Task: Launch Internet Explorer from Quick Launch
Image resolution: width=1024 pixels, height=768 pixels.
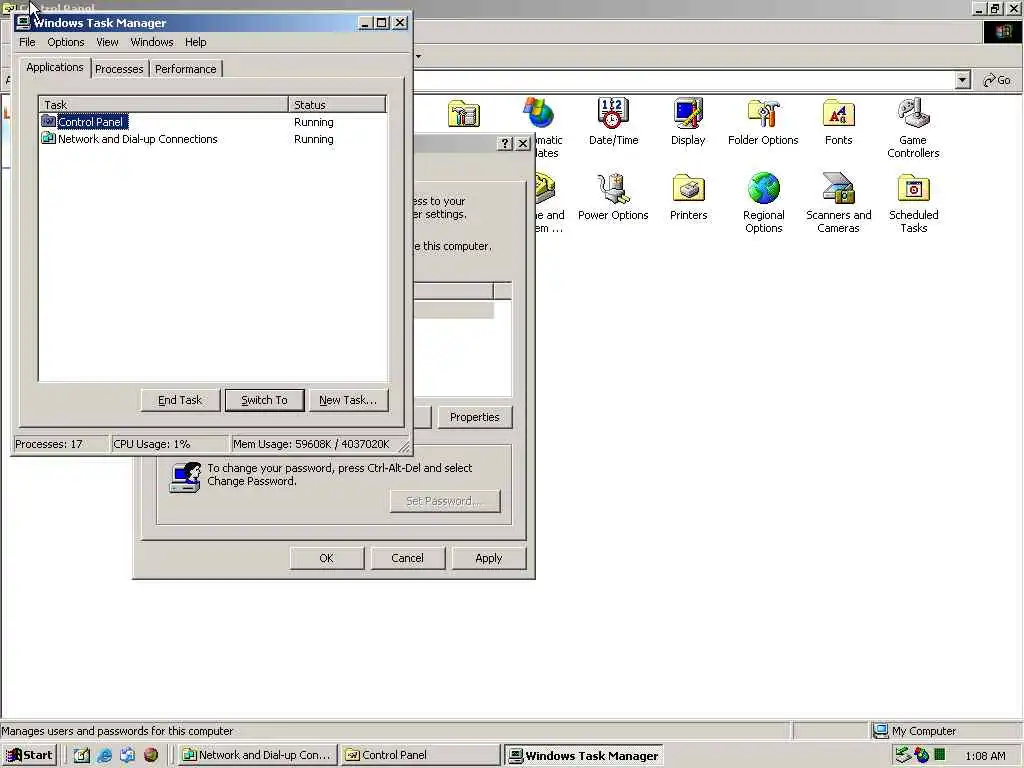Action: 104,755
